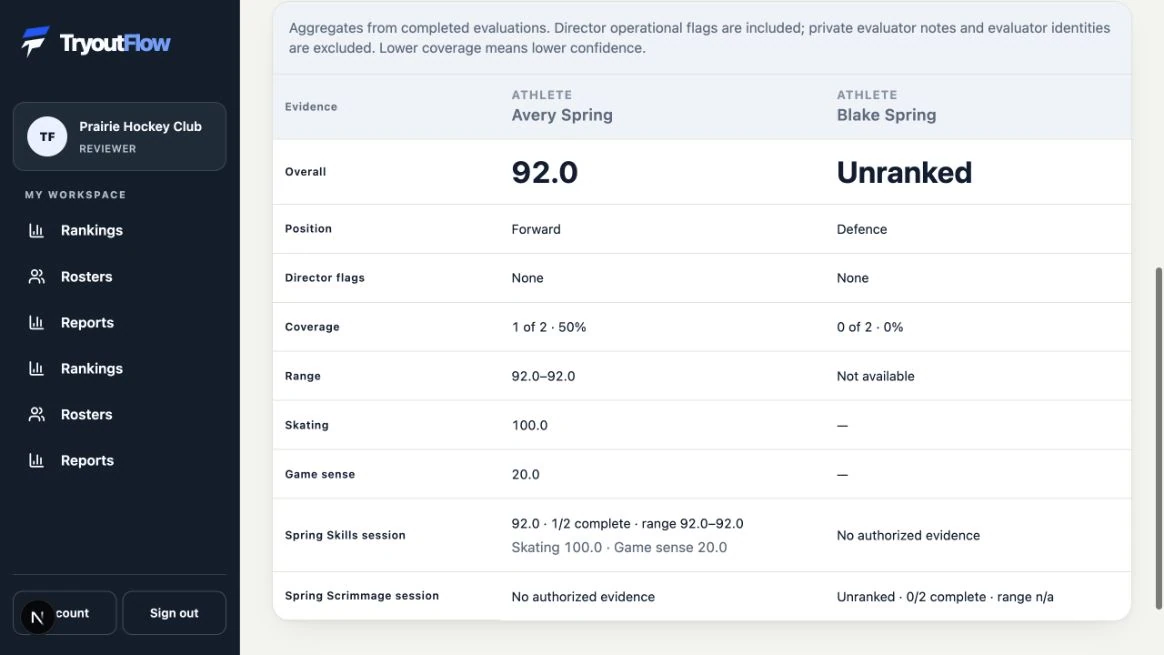
Task: Click coverage value 1 of 2 · 50%
Action: point(549,327)
